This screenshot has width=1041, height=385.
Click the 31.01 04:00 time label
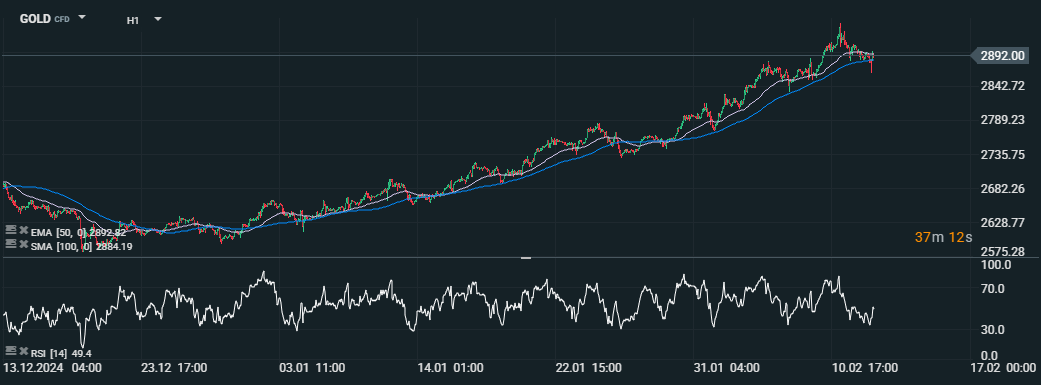pos(725,368)
